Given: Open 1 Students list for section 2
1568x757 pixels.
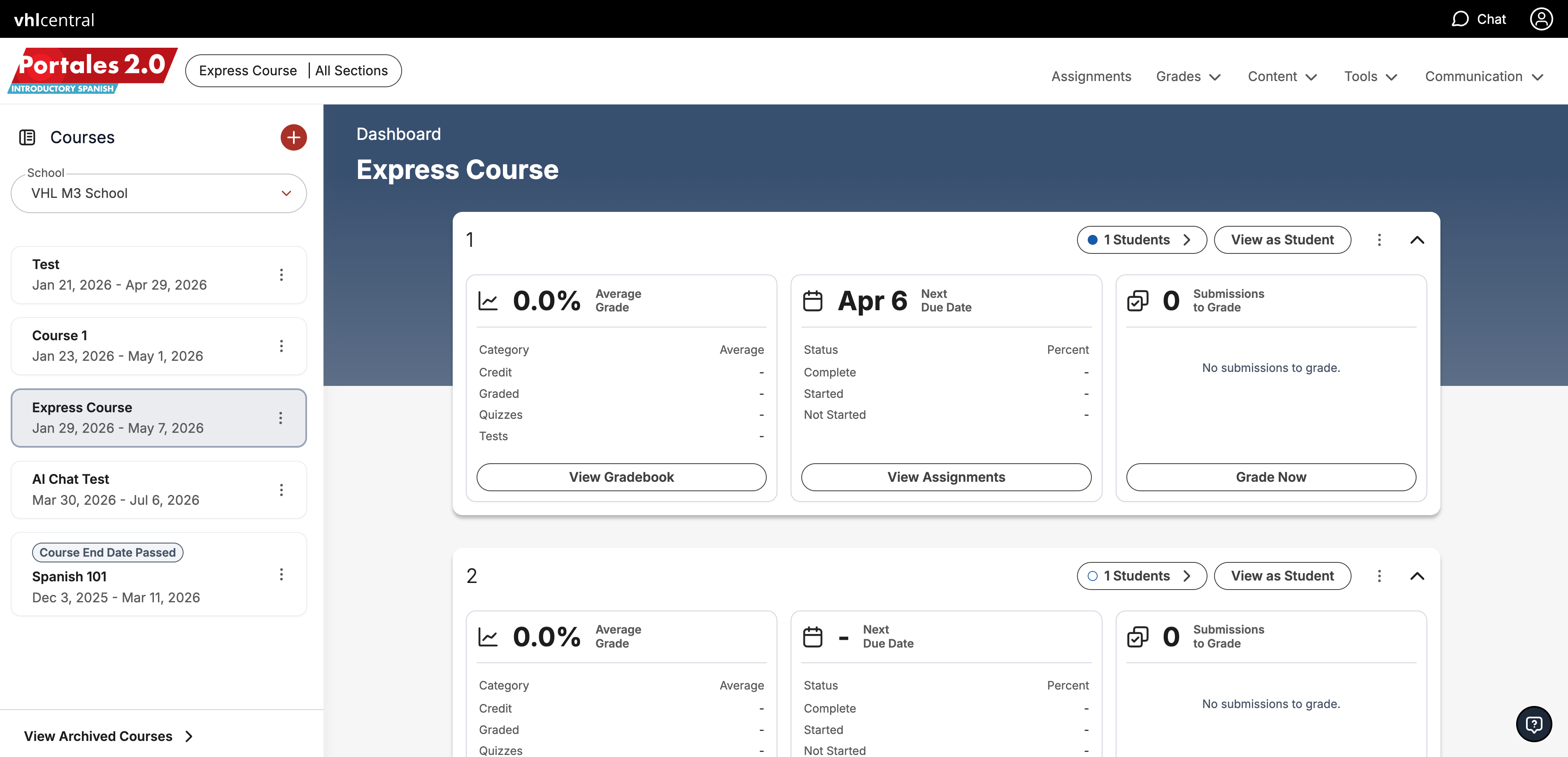Looking at the screenshot, I should [1142, 576].
